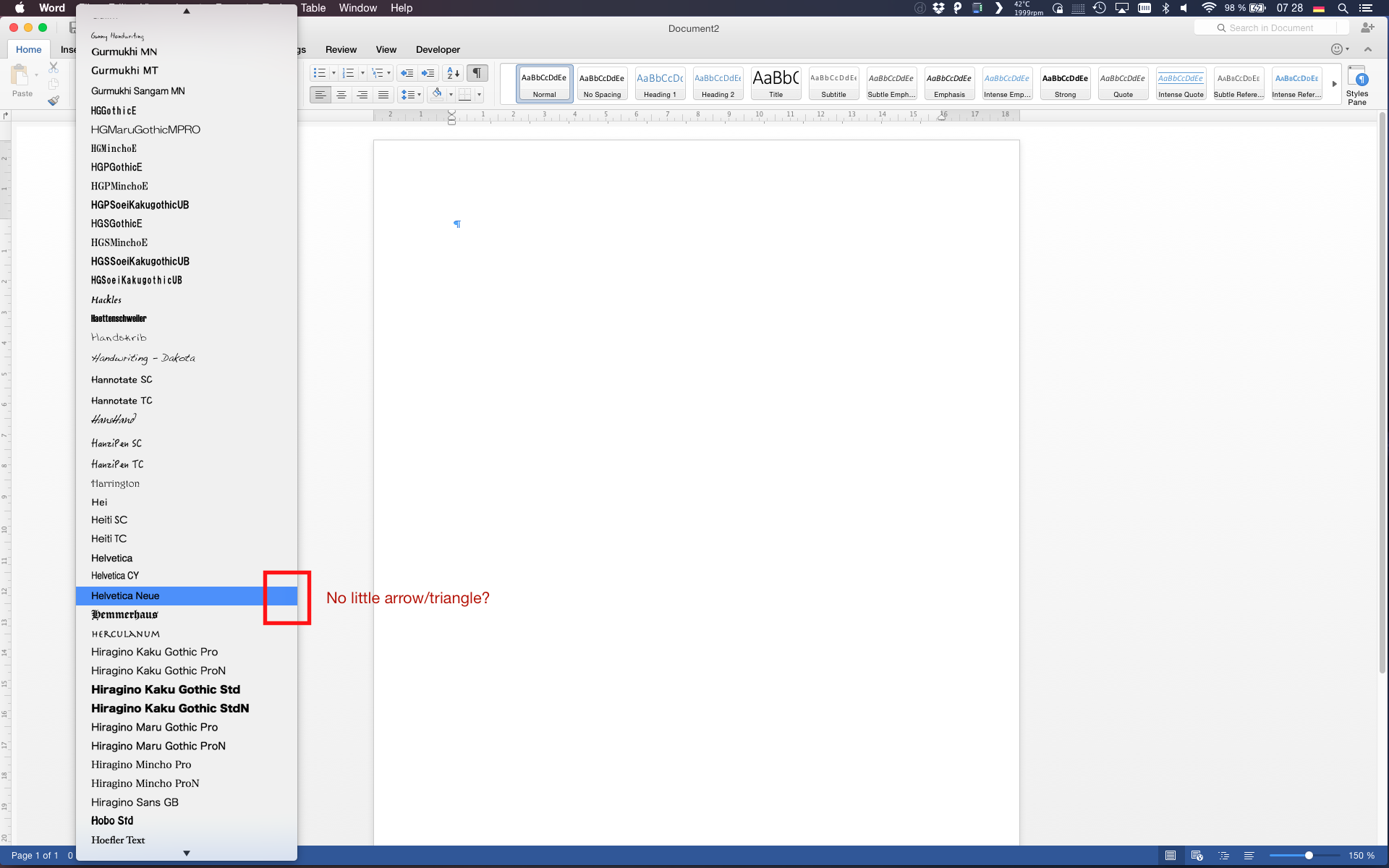
Task: Click the bulleted list icon
Action: coord(320,73)
